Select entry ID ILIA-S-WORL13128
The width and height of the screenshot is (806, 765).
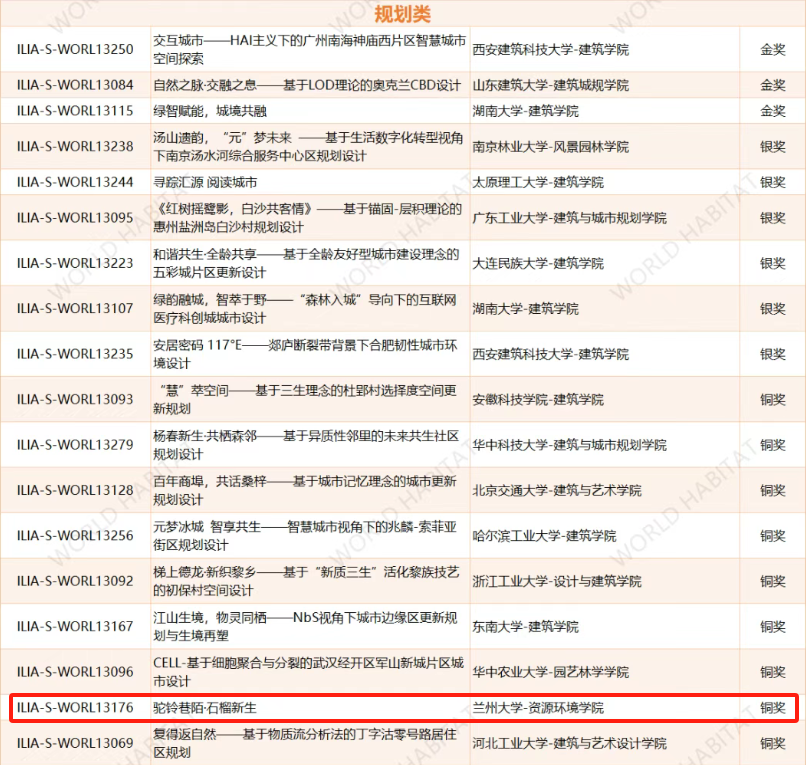[x=75, y=490]
